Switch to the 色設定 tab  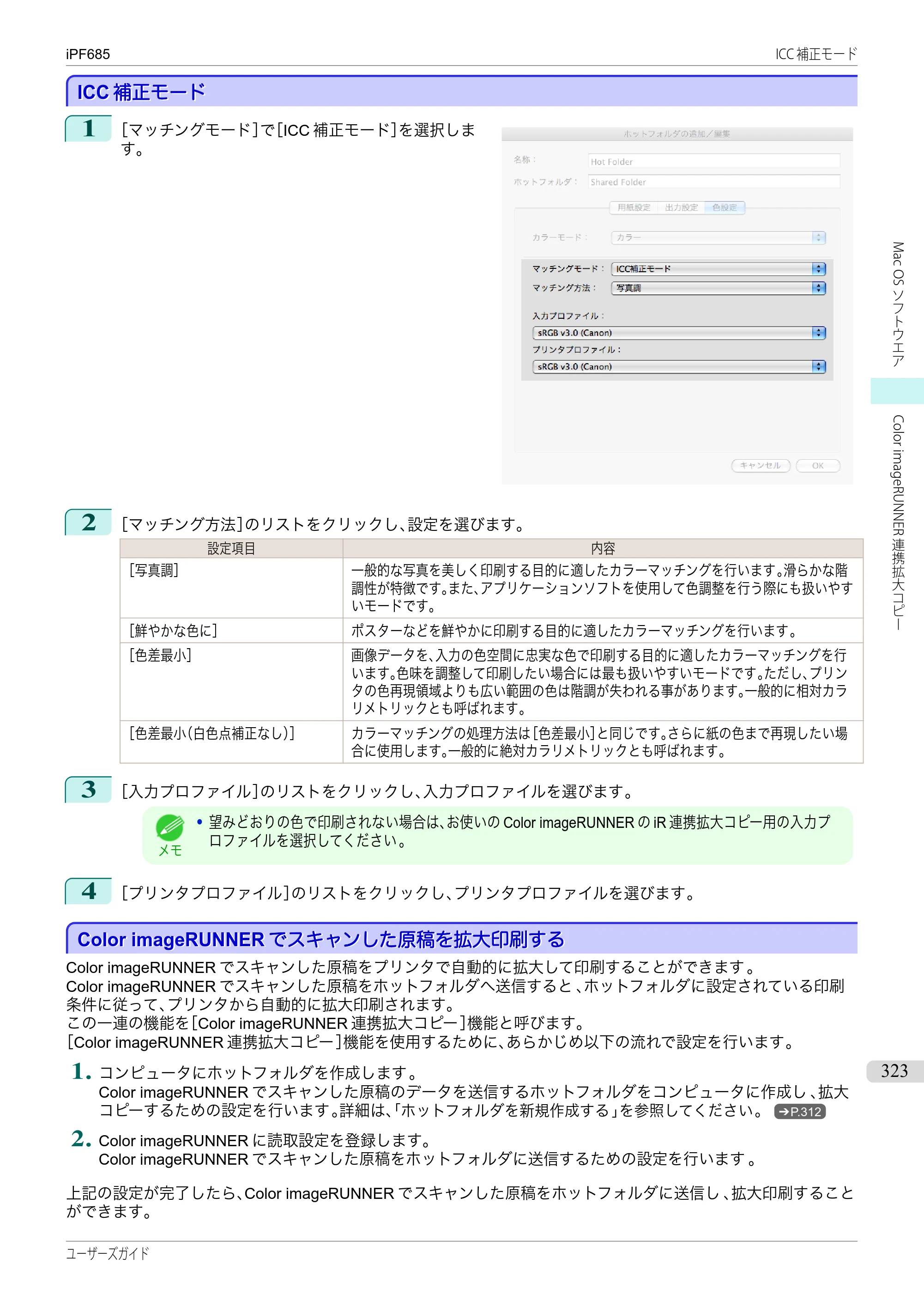pyautogui.click(x=725, y=208)
